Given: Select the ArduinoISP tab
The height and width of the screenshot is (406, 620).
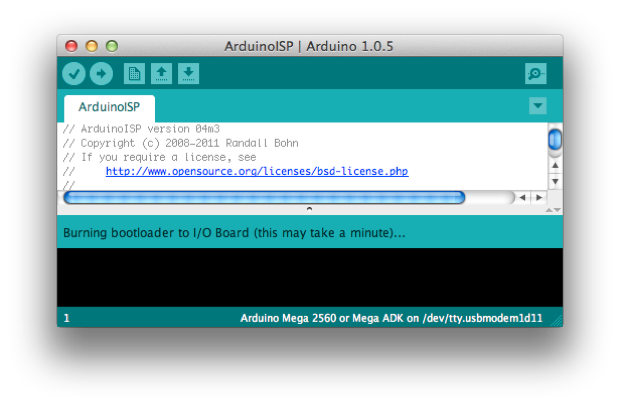Looking at the screenshot, I should (x=110, y=107).
